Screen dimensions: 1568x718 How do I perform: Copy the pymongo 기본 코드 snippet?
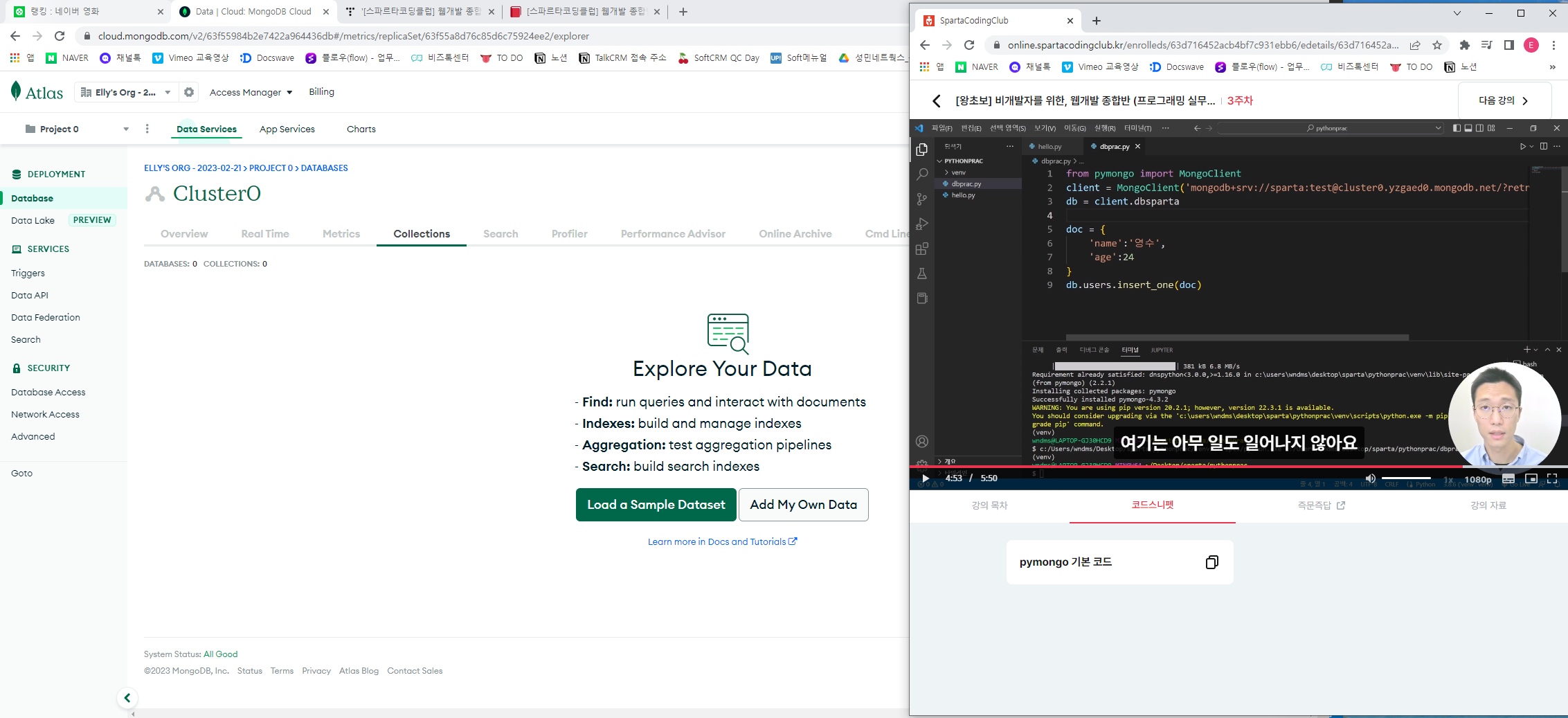[x=1211, y=562]
